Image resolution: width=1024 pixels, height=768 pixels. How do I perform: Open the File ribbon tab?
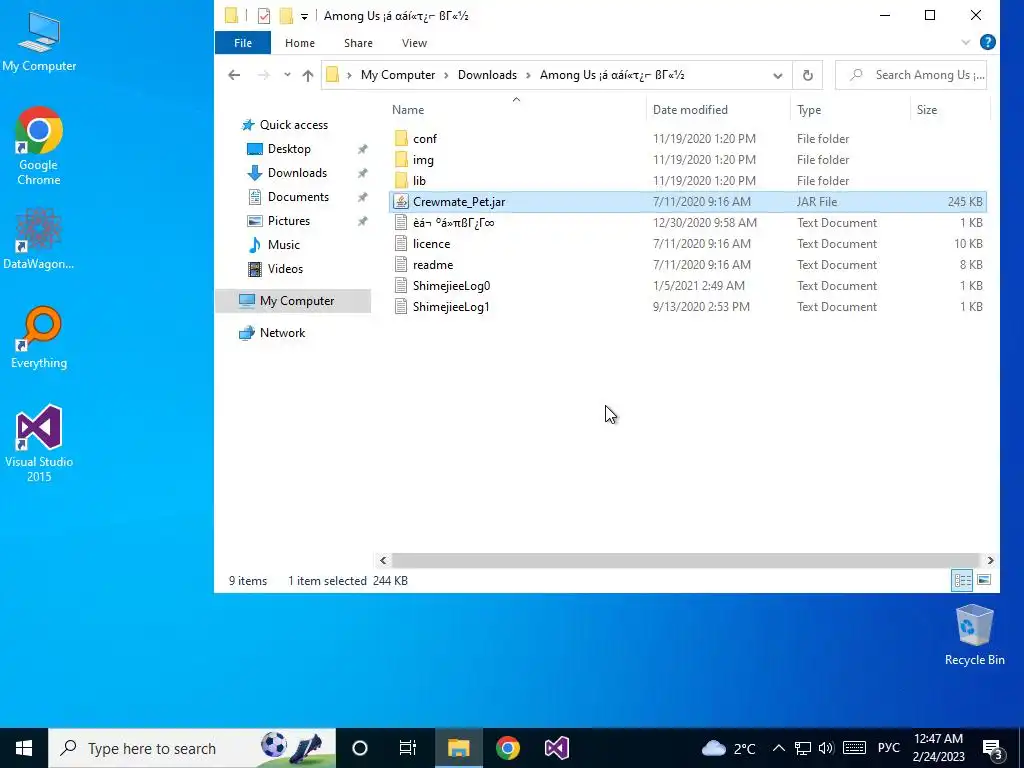[x=242, y=43]
